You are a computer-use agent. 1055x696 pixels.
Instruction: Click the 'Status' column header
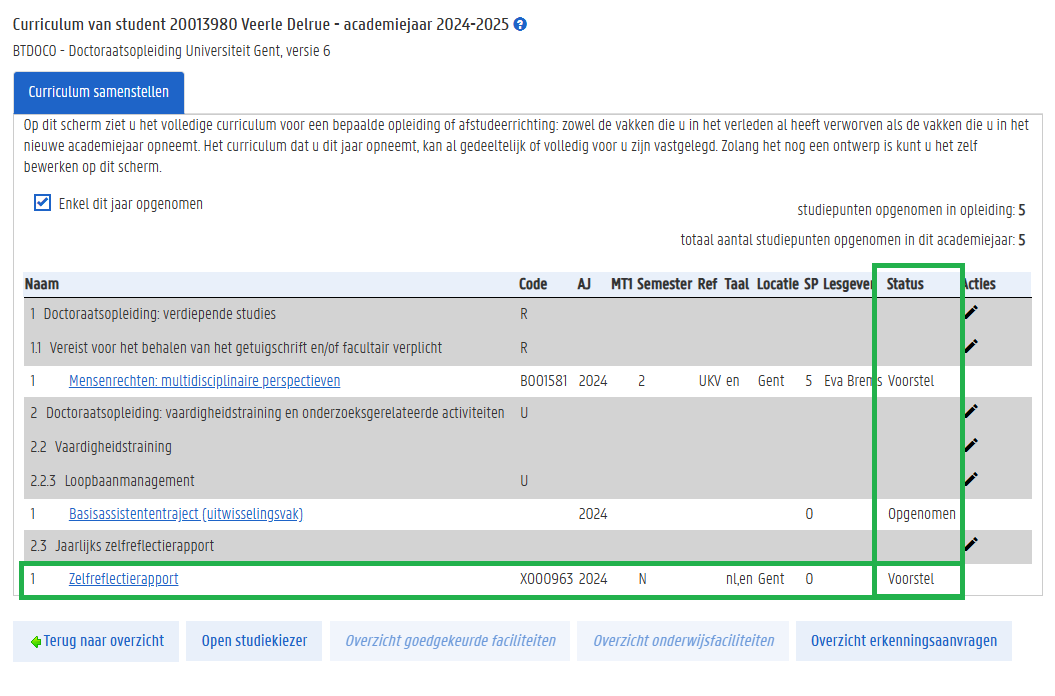click(905, 284)
